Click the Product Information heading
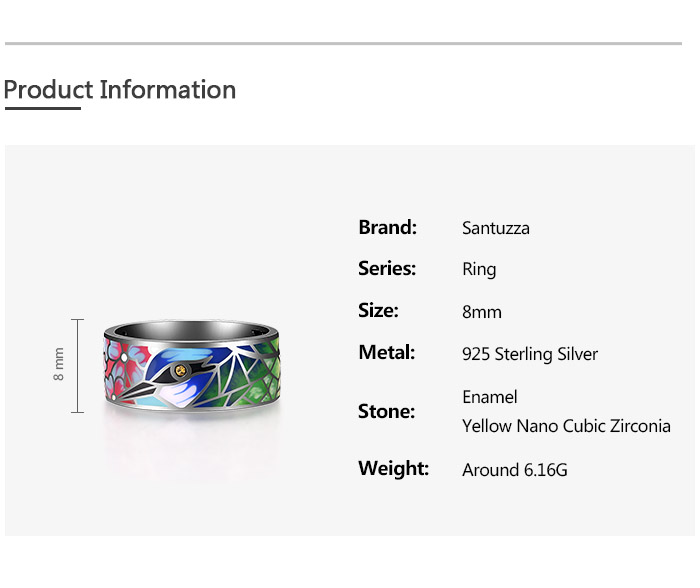700x588 pixels. coord(120,90)
